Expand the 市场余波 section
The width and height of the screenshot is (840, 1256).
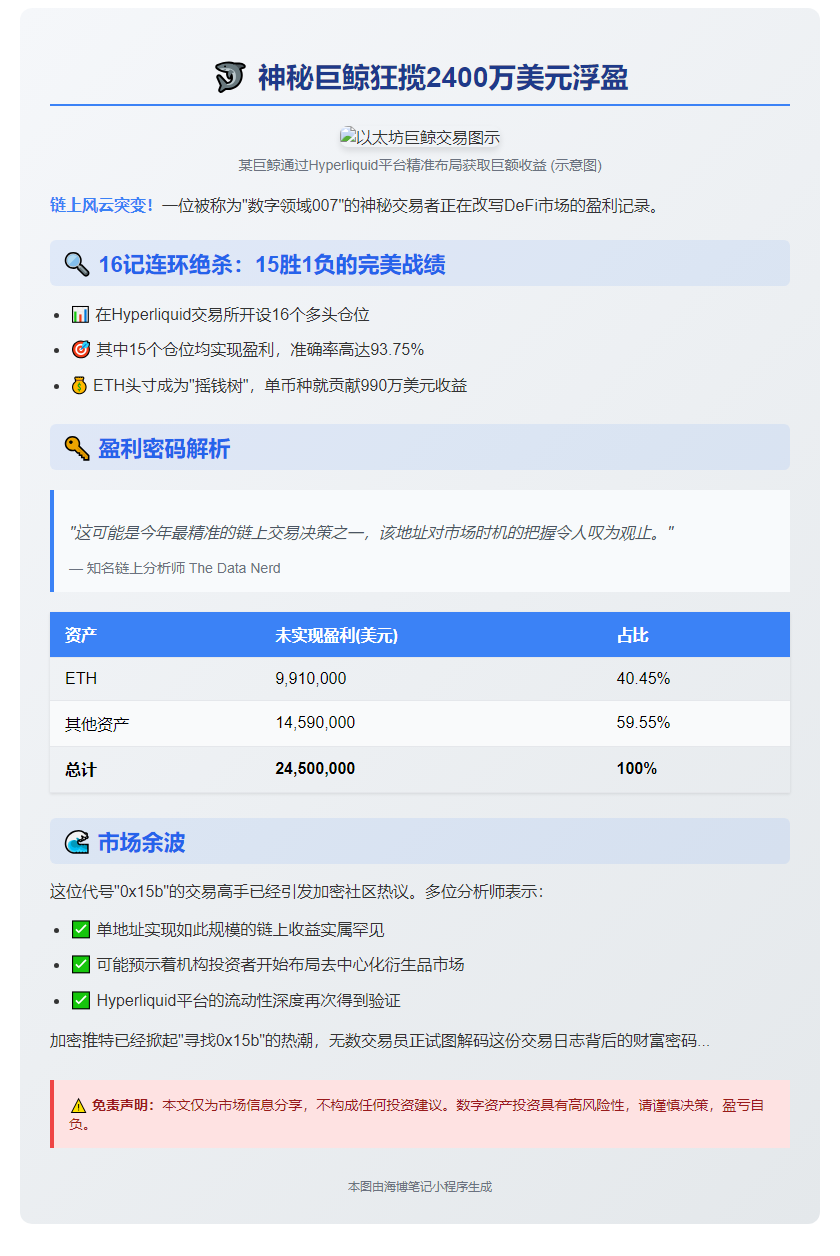coord(420,842)
